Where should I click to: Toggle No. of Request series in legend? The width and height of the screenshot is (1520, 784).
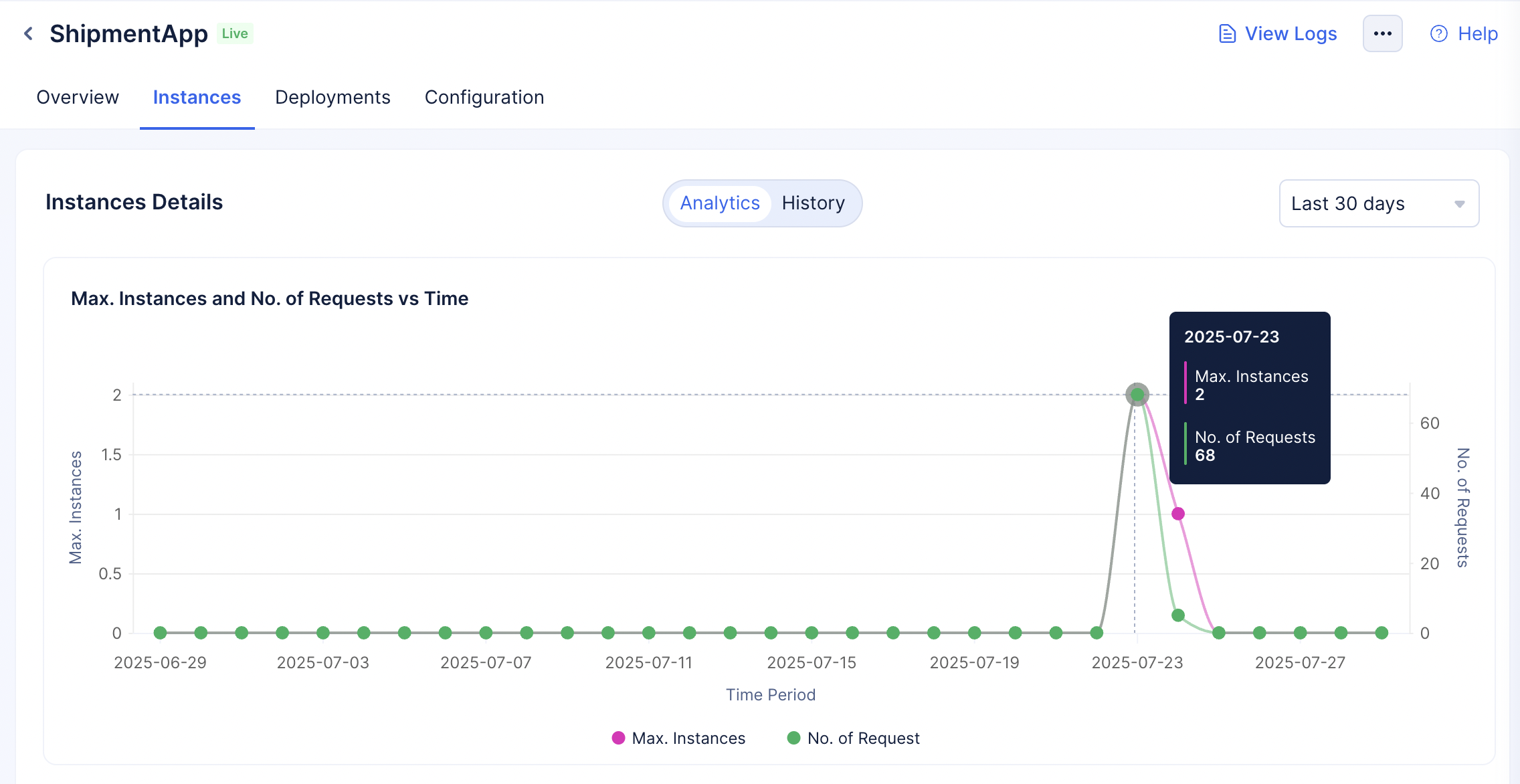pyautogui.click(x=863, y=738)
